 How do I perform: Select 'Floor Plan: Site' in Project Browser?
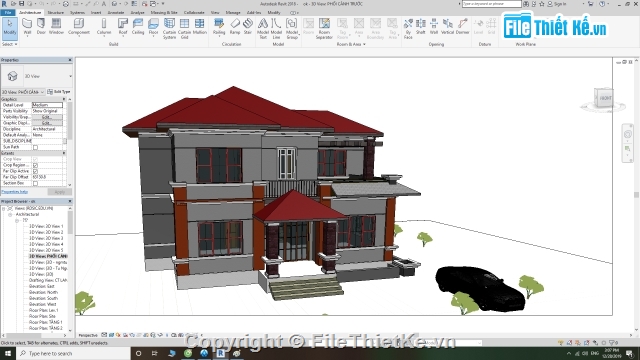coord(42,316)
